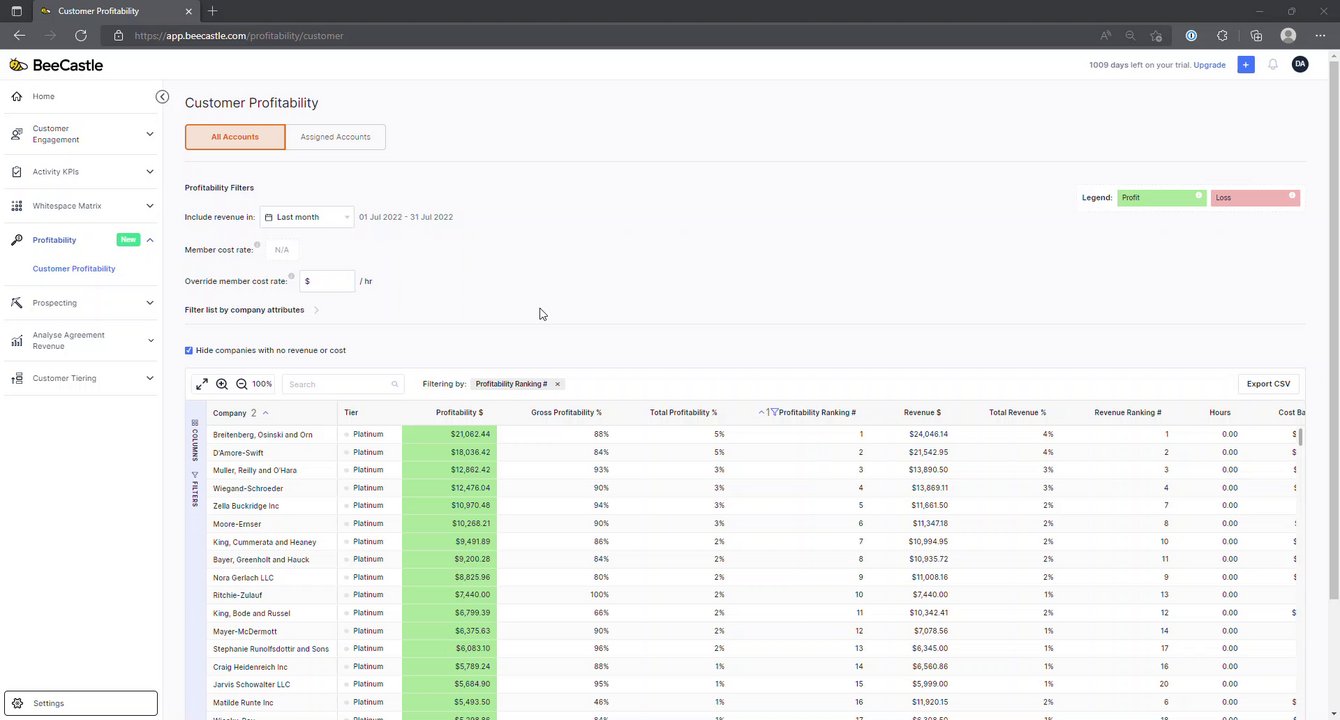Click the Profit legend info icon
This screenshot has height=720, width=1340.
pyautogui.click(x=1199, y=195)
